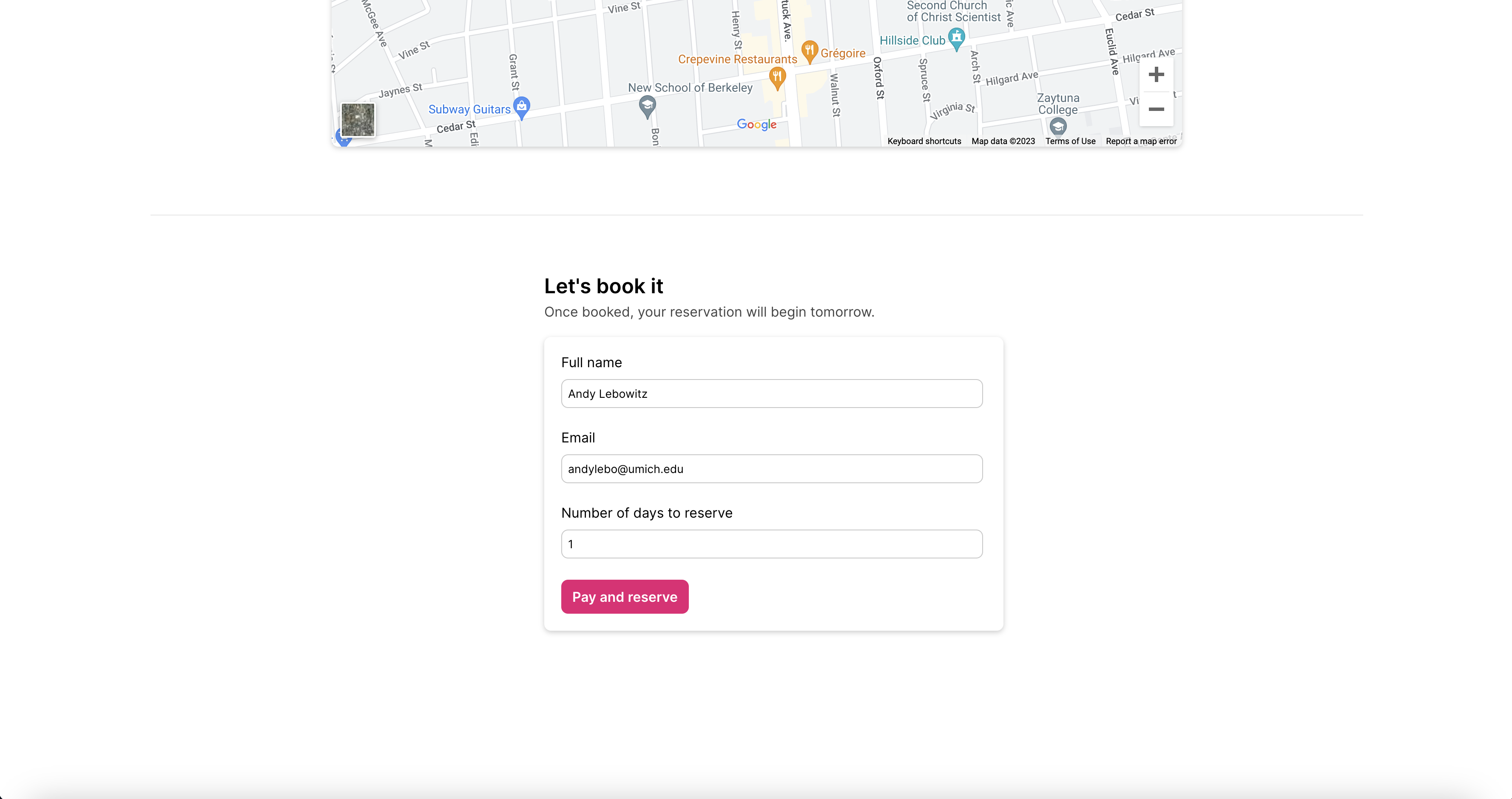Click Report a map error link
The height and width of the screenshot is (799, 1512).
(x=1140, y=142)
